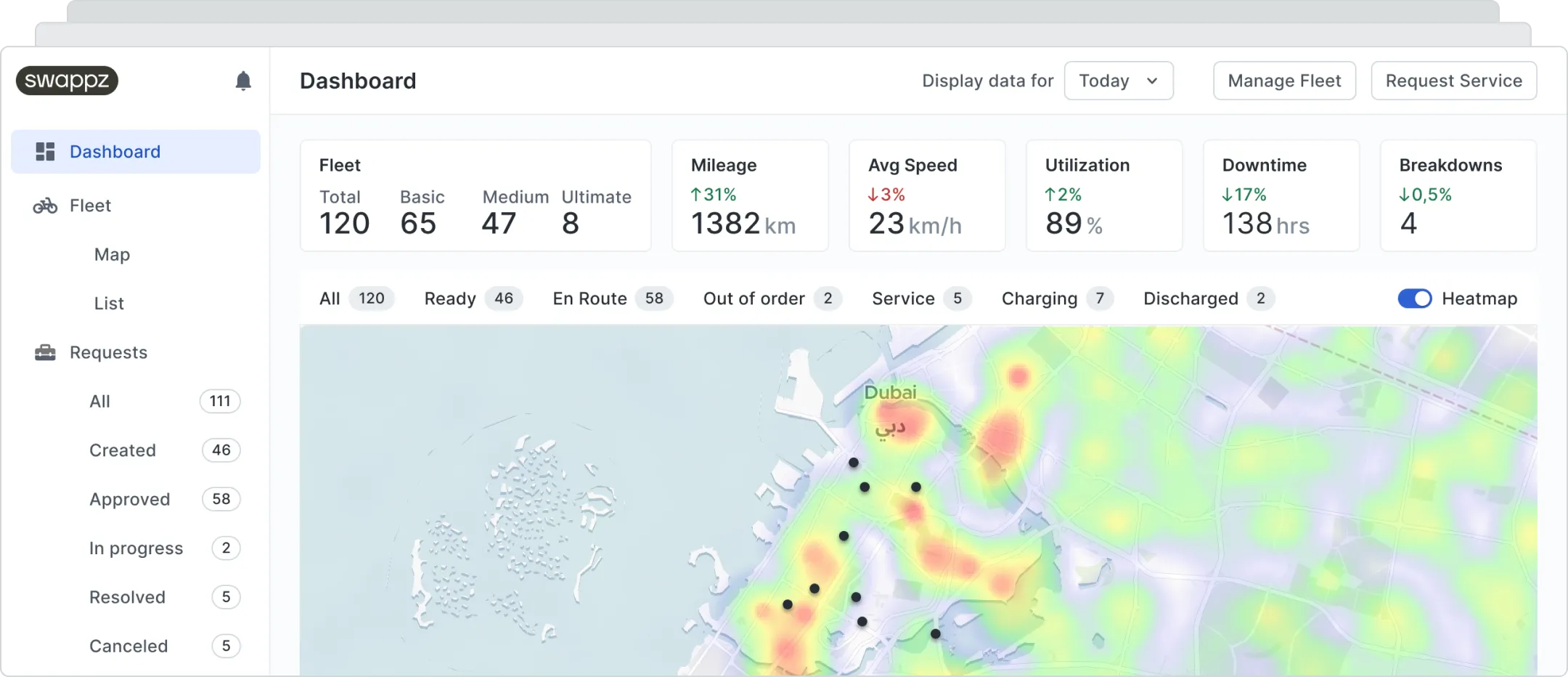The image size is (1568, 677).
Task: View Approved requests in sidebar
Action: 130,500
